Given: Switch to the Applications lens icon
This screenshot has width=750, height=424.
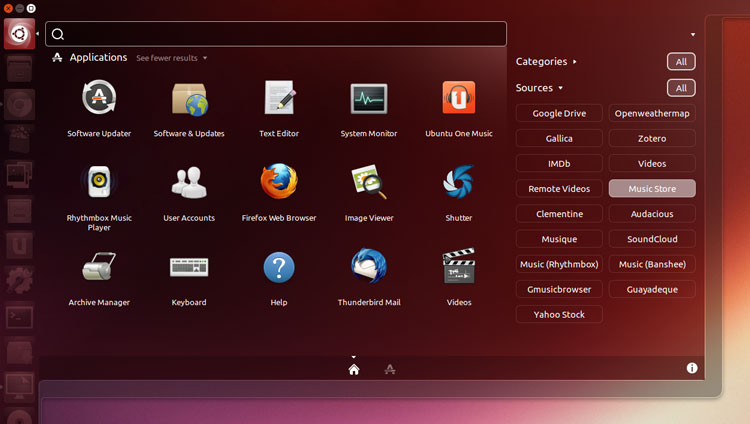Looking at the screenshot, I should tap(390, 369).
